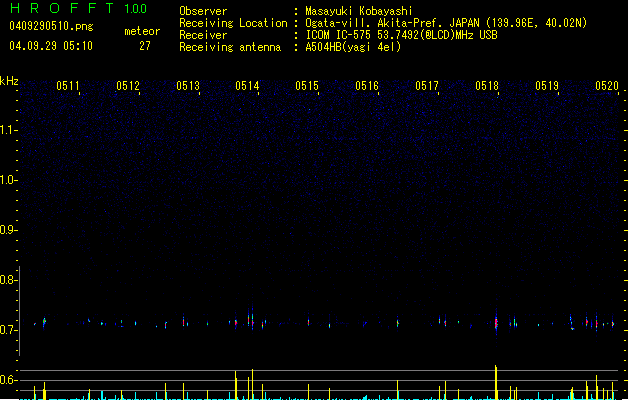Viewport: 629px width, 400px height.
Task: Click the 0520 time marker
Action: pyautogui.click(x=607, y=86)
